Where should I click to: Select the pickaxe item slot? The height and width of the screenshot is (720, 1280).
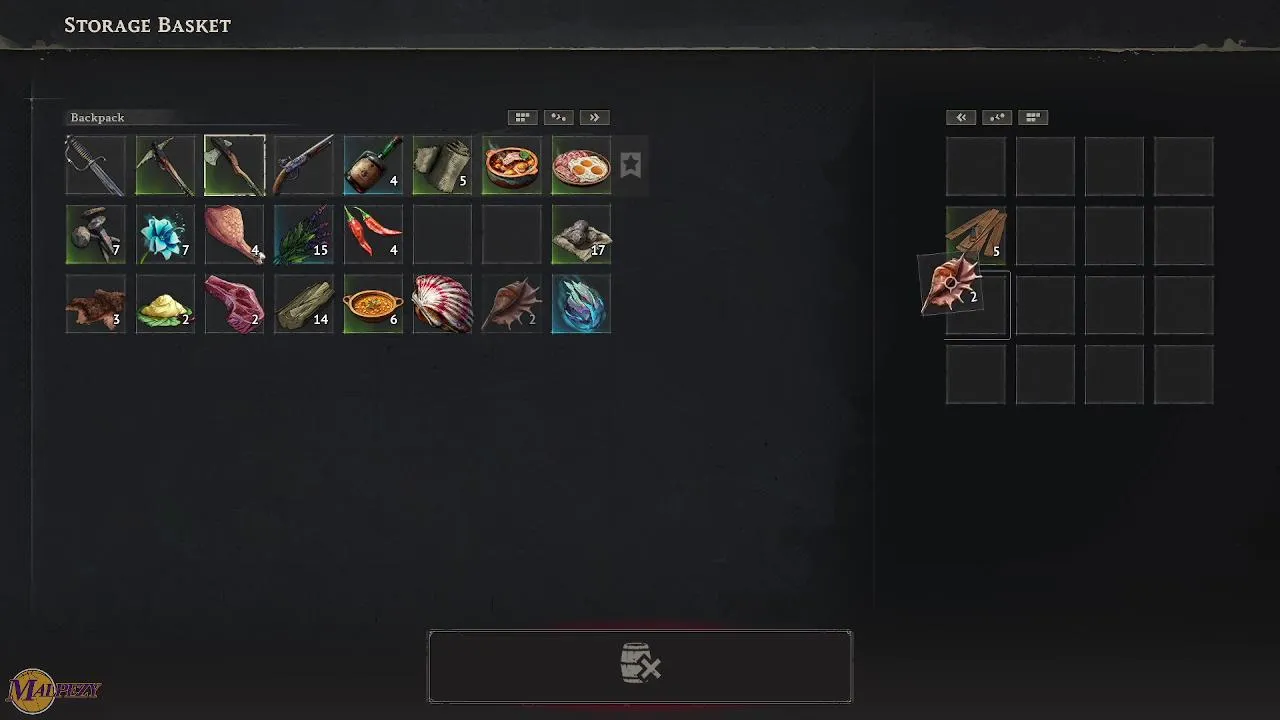(165, 165)
